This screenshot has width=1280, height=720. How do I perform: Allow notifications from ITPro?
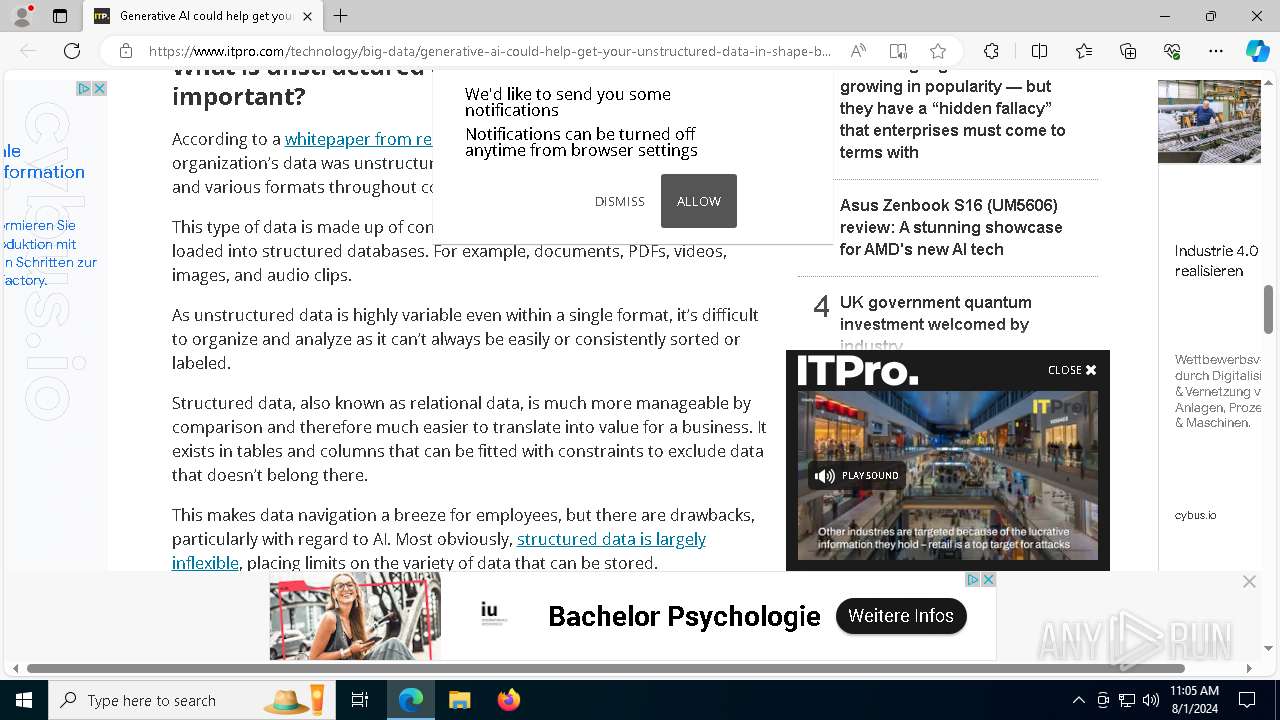point(699,201)
